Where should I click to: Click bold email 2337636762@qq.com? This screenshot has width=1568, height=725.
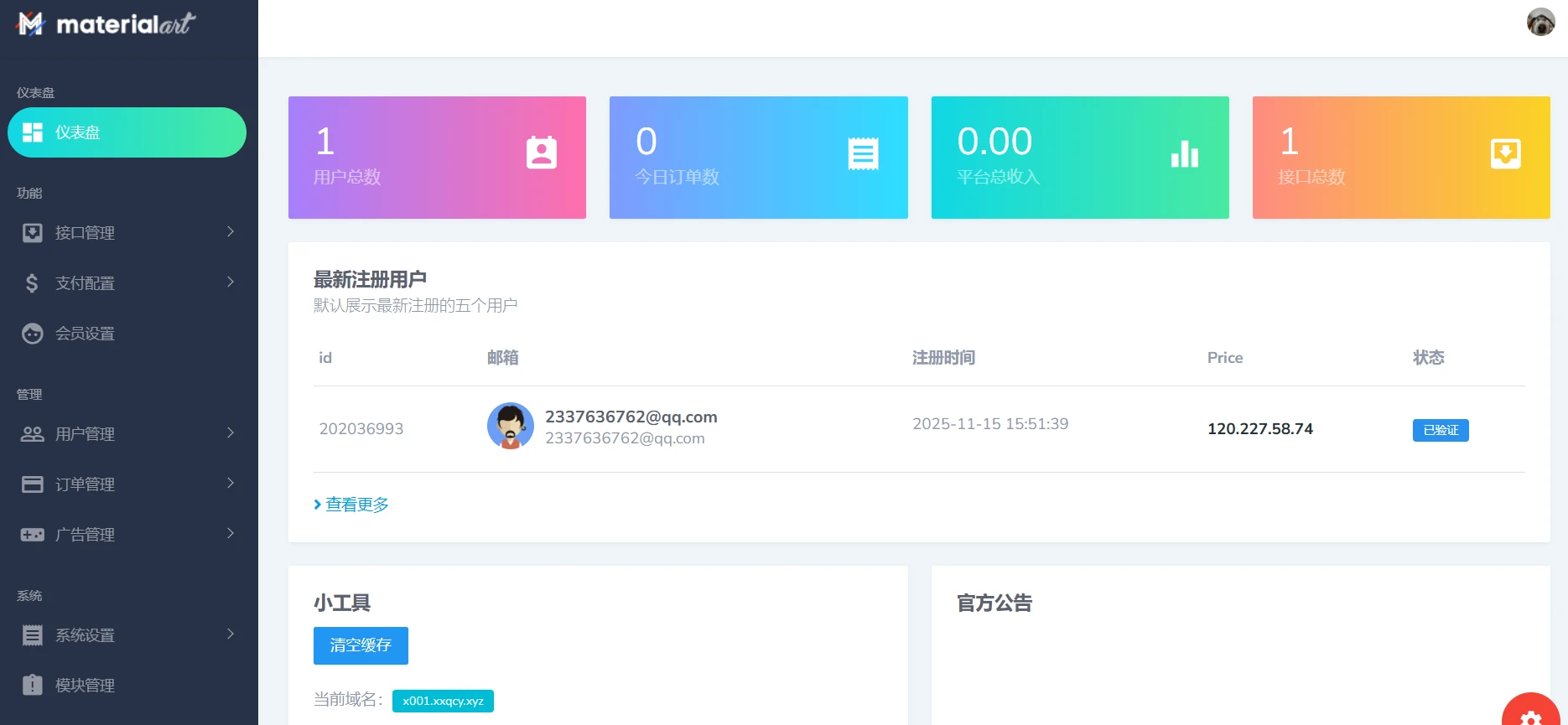coord(631,417)
